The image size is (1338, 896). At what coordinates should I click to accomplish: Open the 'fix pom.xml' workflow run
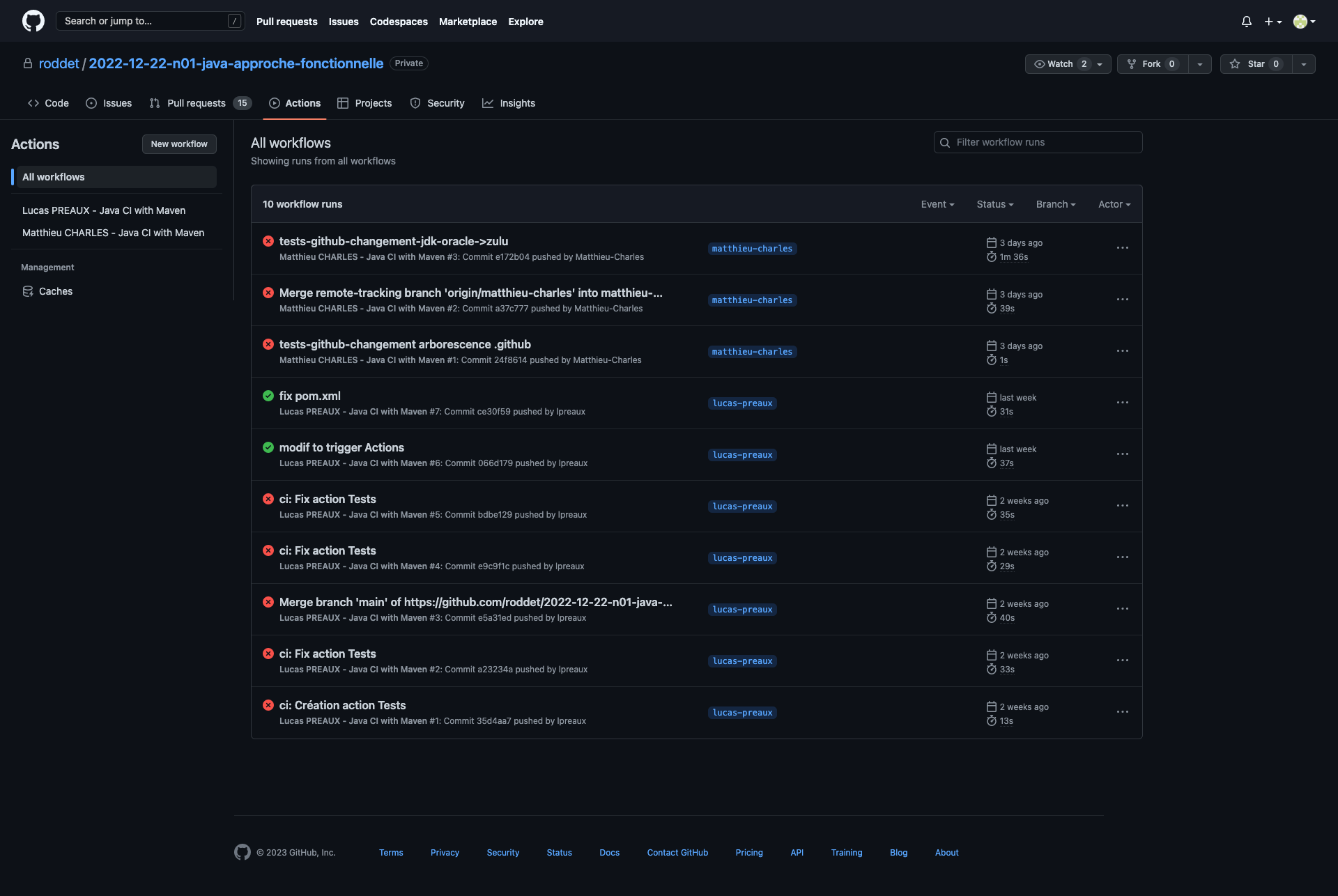(x=310, y=396)
